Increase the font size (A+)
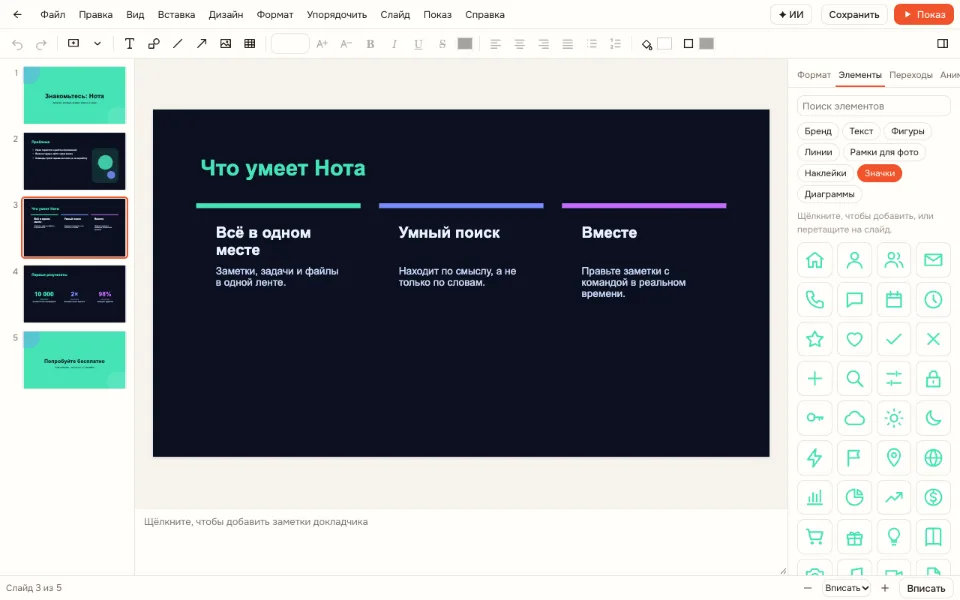Viewport: 960px width, 600px height. coord(322,43)
